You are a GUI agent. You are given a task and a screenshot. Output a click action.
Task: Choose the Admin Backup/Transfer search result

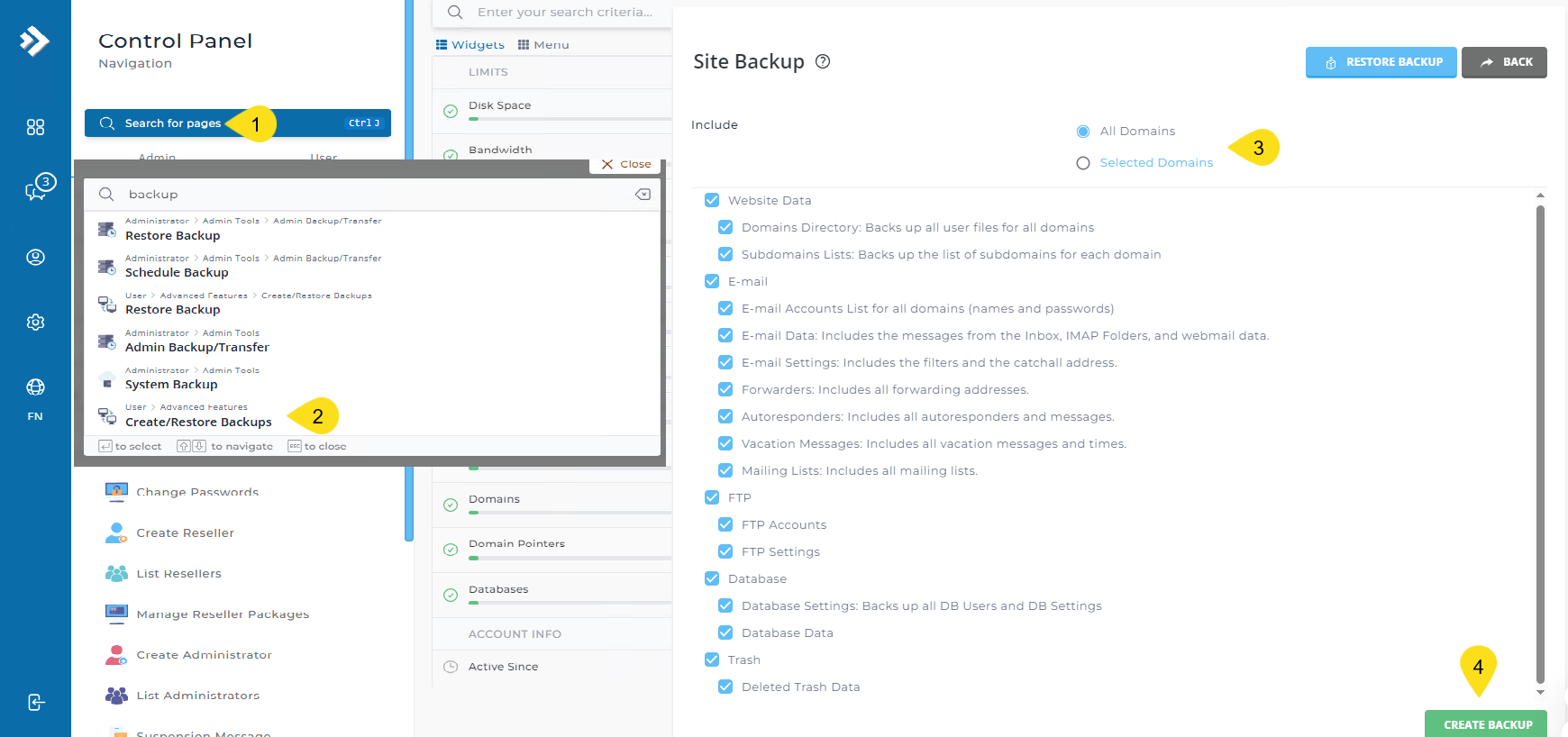pyautogui.click(x=372, y=341)
